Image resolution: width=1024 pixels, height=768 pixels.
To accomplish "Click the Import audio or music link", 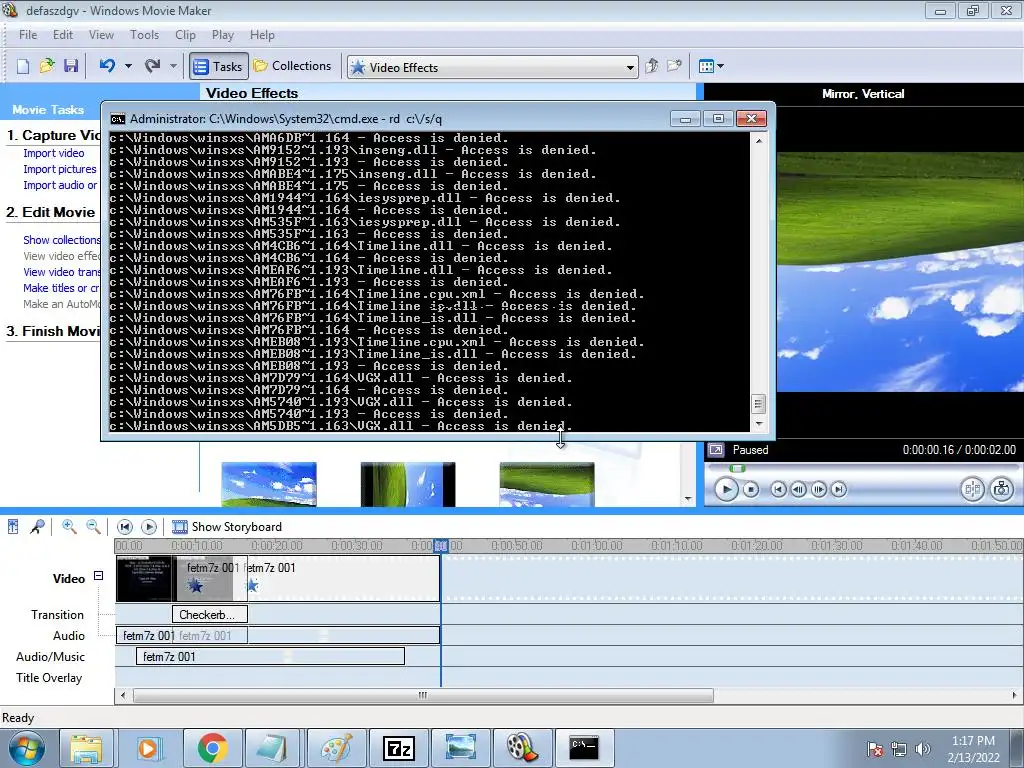I will point(60,185).
